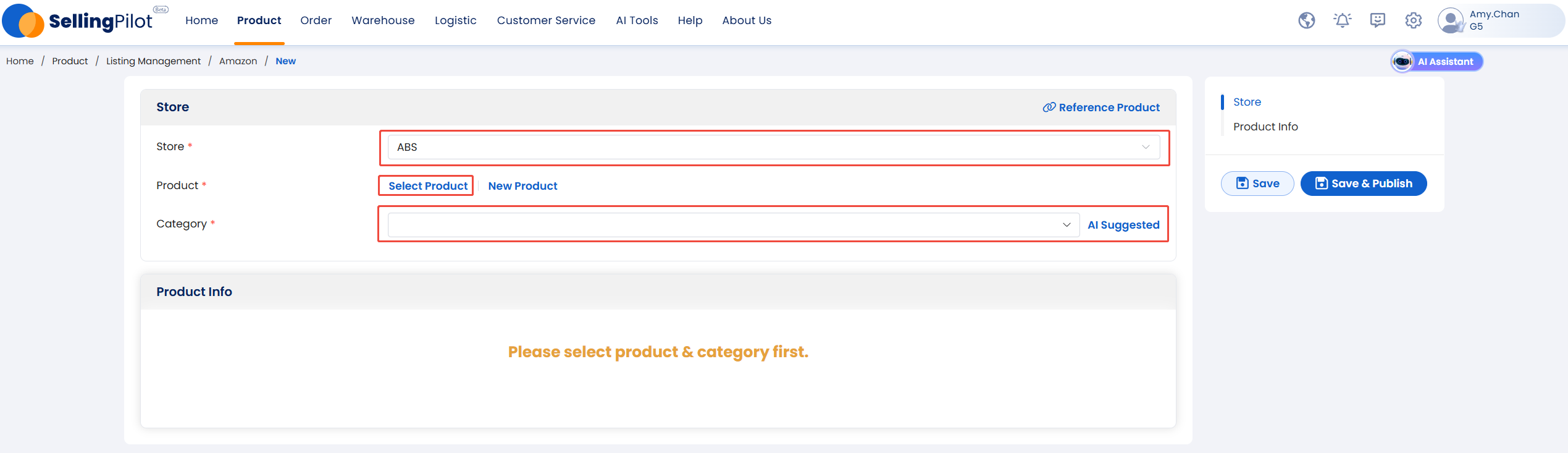Click the Save button
This screenshot has width=1568, height=453.
click(1257, 184)
